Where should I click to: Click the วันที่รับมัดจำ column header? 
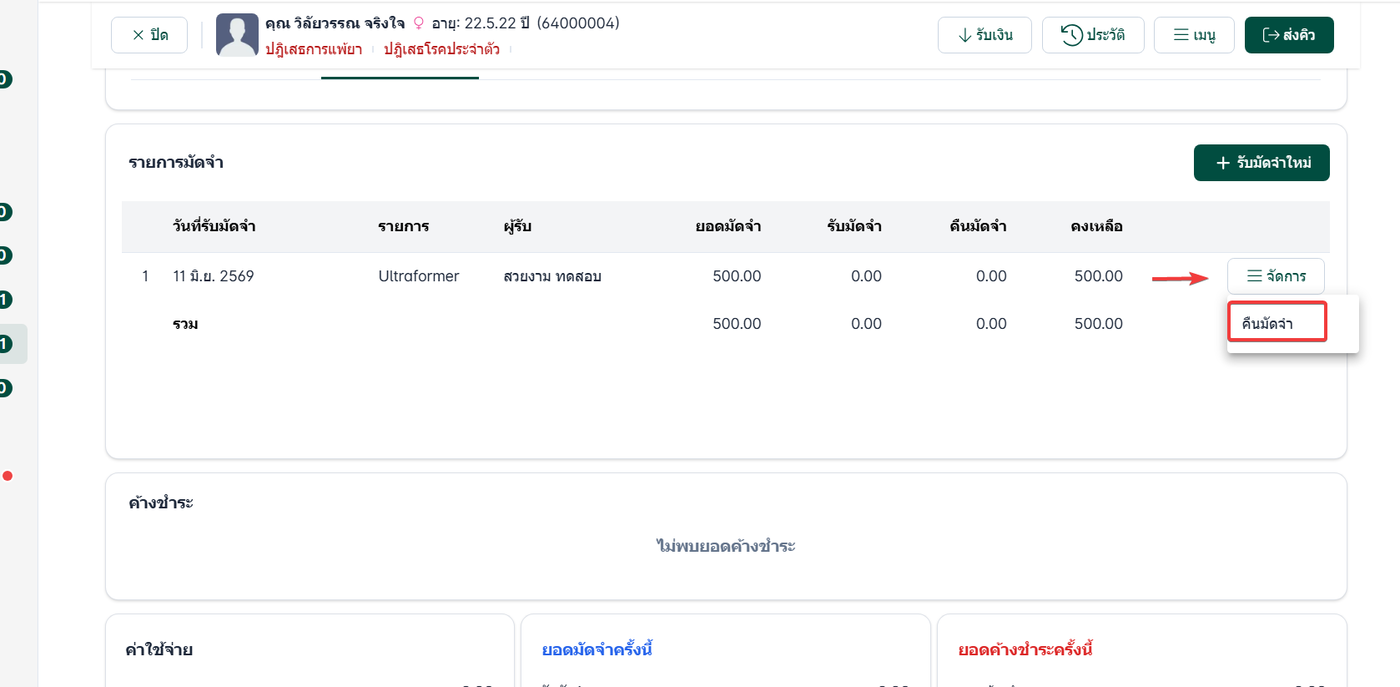coord(214,226)
